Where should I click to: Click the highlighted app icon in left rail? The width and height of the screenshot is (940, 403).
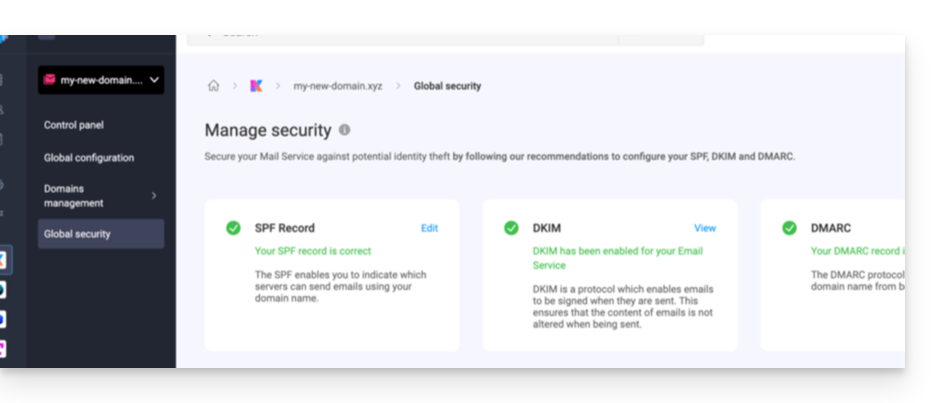[2, 260]
